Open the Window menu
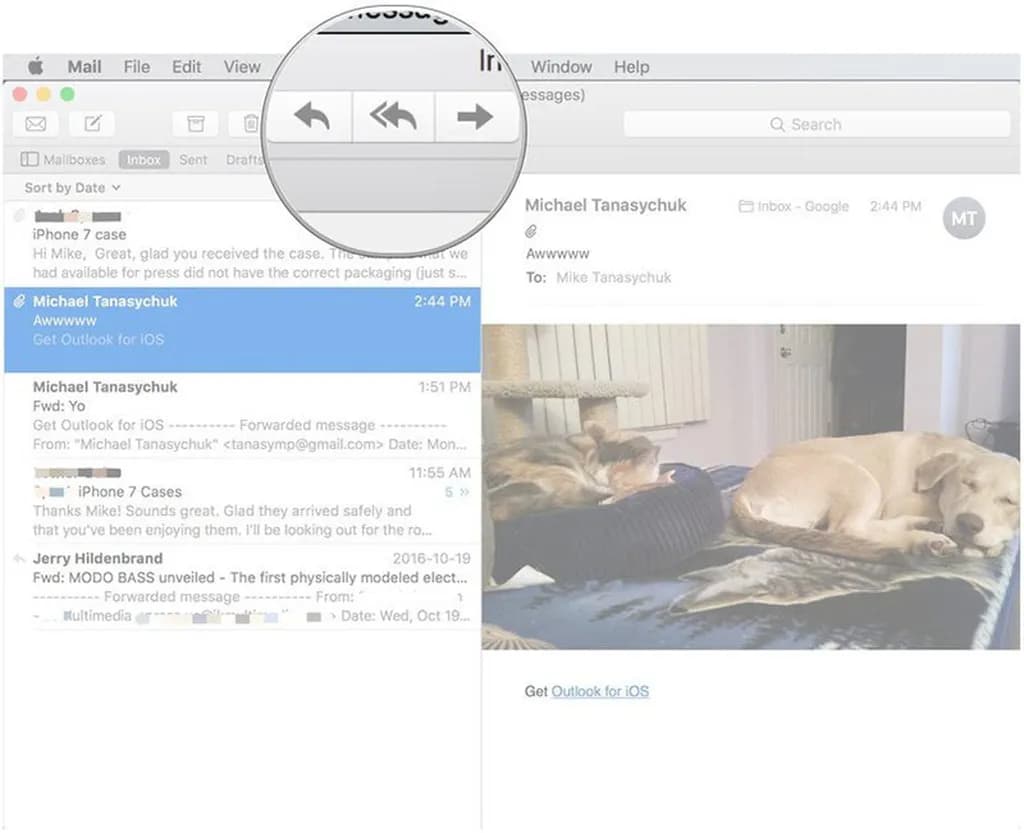Screen dimensions: 1024x833 pyautogui.click(x=561, y=67)
